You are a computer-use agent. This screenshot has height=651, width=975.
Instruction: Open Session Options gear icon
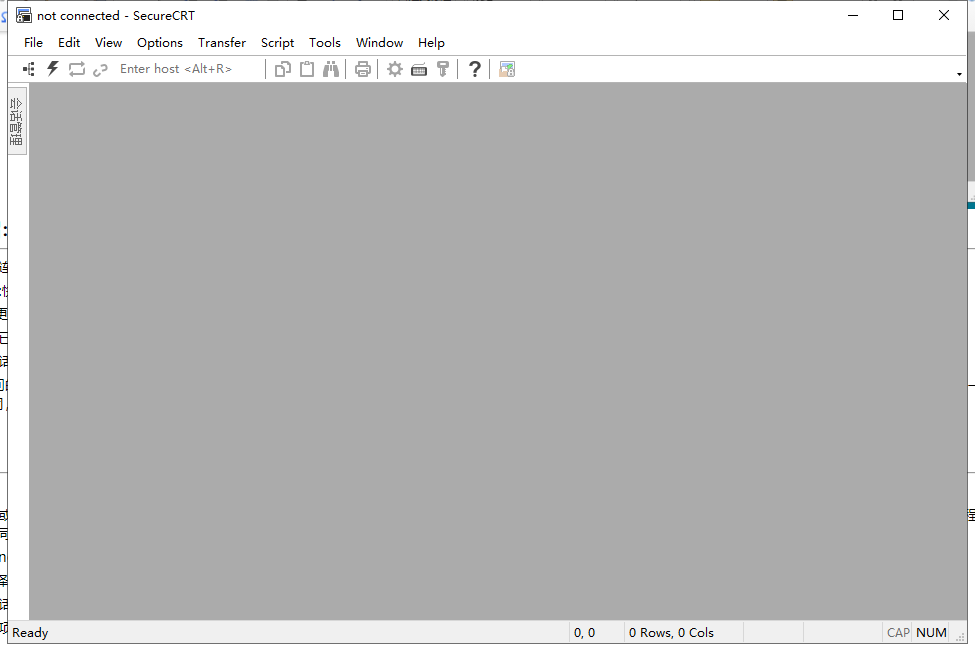(395, 69)
